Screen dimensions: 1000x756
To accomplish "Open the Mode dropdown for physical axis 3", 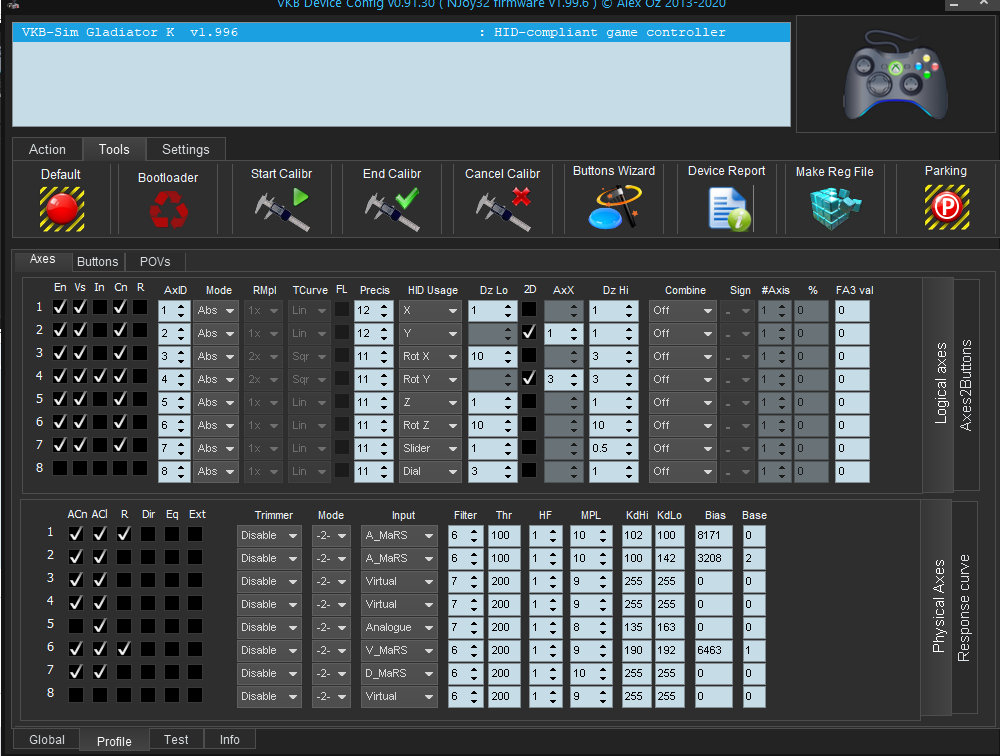I will tap(331, 582).
